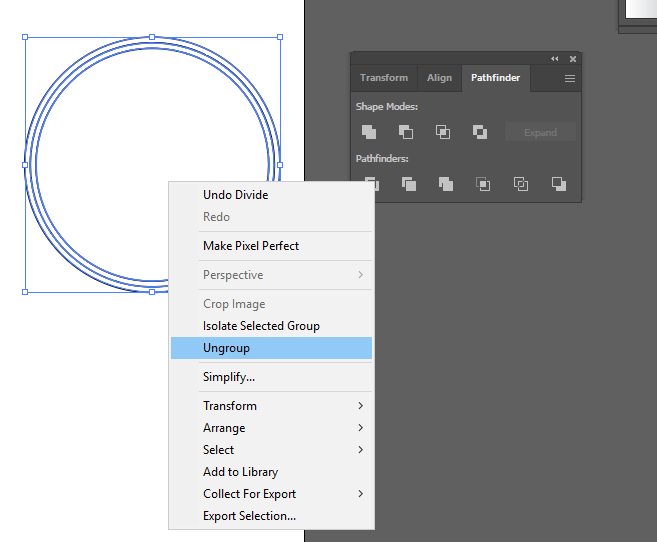
Task: Switch to the Transform tab
Action: 384,78
